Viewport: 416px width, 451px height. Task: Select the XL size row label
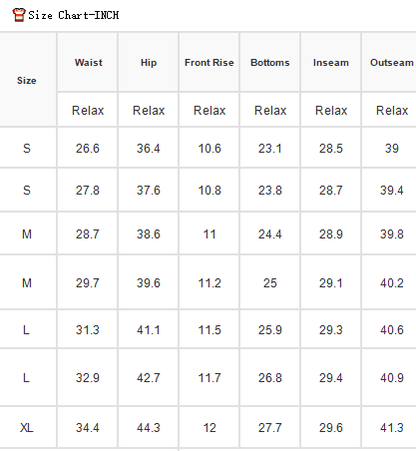click(27, 427)
